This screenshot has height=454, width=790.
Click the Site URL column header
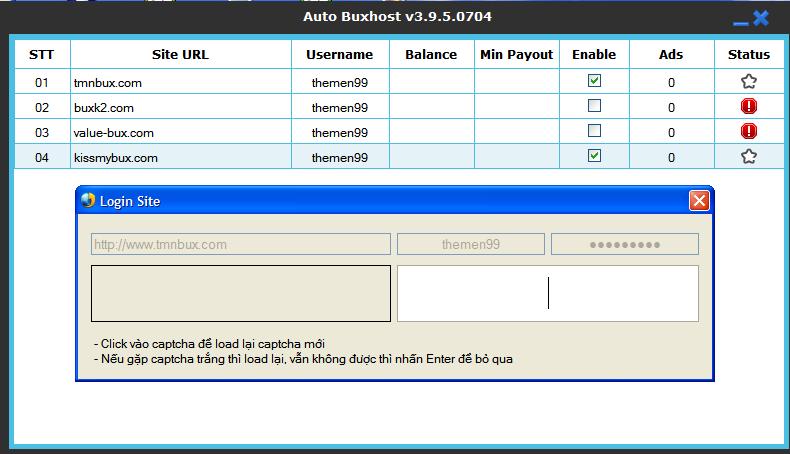point(180,54)
